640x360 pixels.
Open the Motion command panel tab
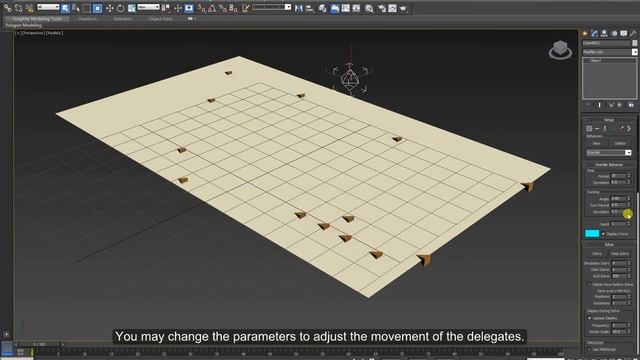click(x=614, y=33)
